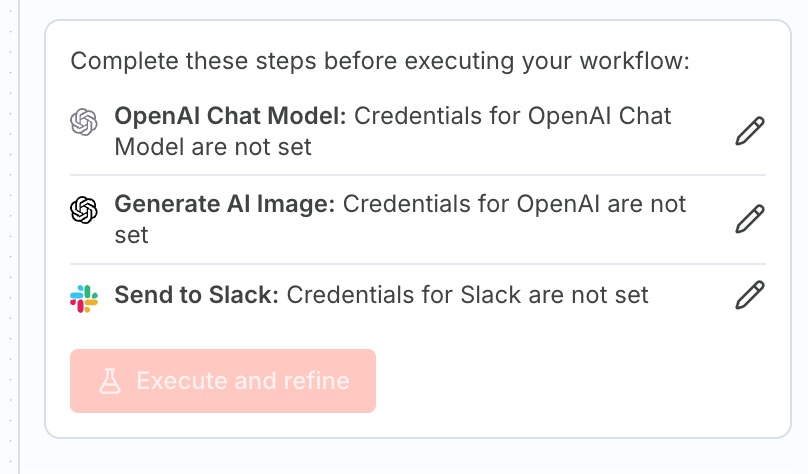Click the divider line above Send to Slack
808x474 pixels.
418,264
